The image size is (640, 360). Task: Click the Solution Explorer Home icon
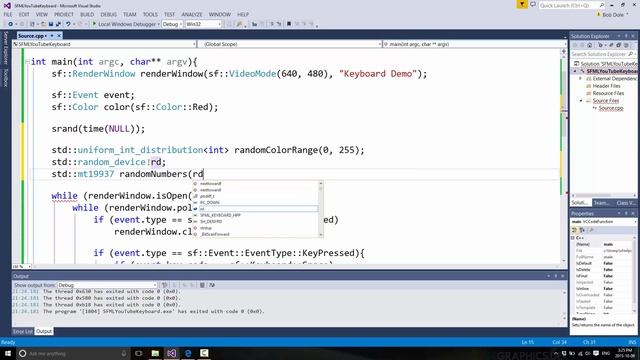(x=589, y=45)
